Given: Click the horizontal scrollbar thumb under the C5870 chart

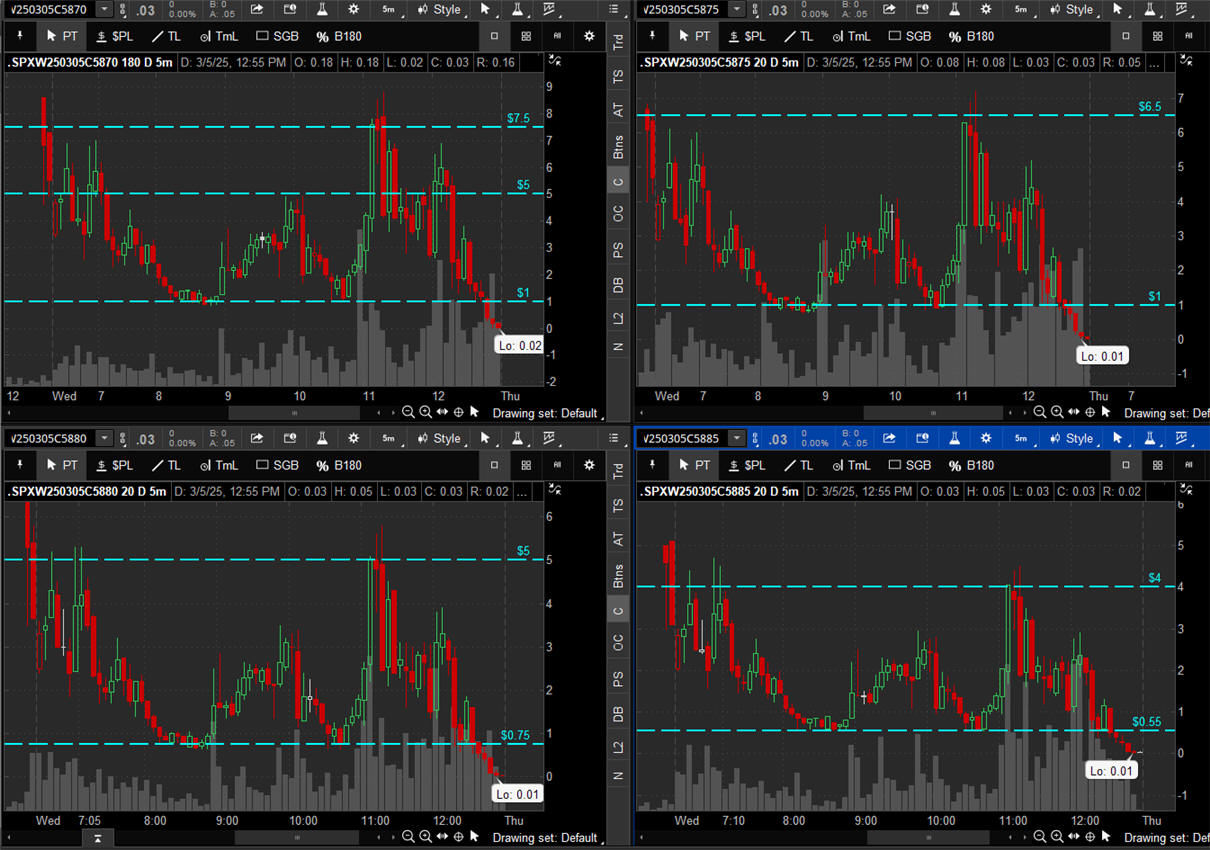Looking at the screenshot, I should (293, 412).
